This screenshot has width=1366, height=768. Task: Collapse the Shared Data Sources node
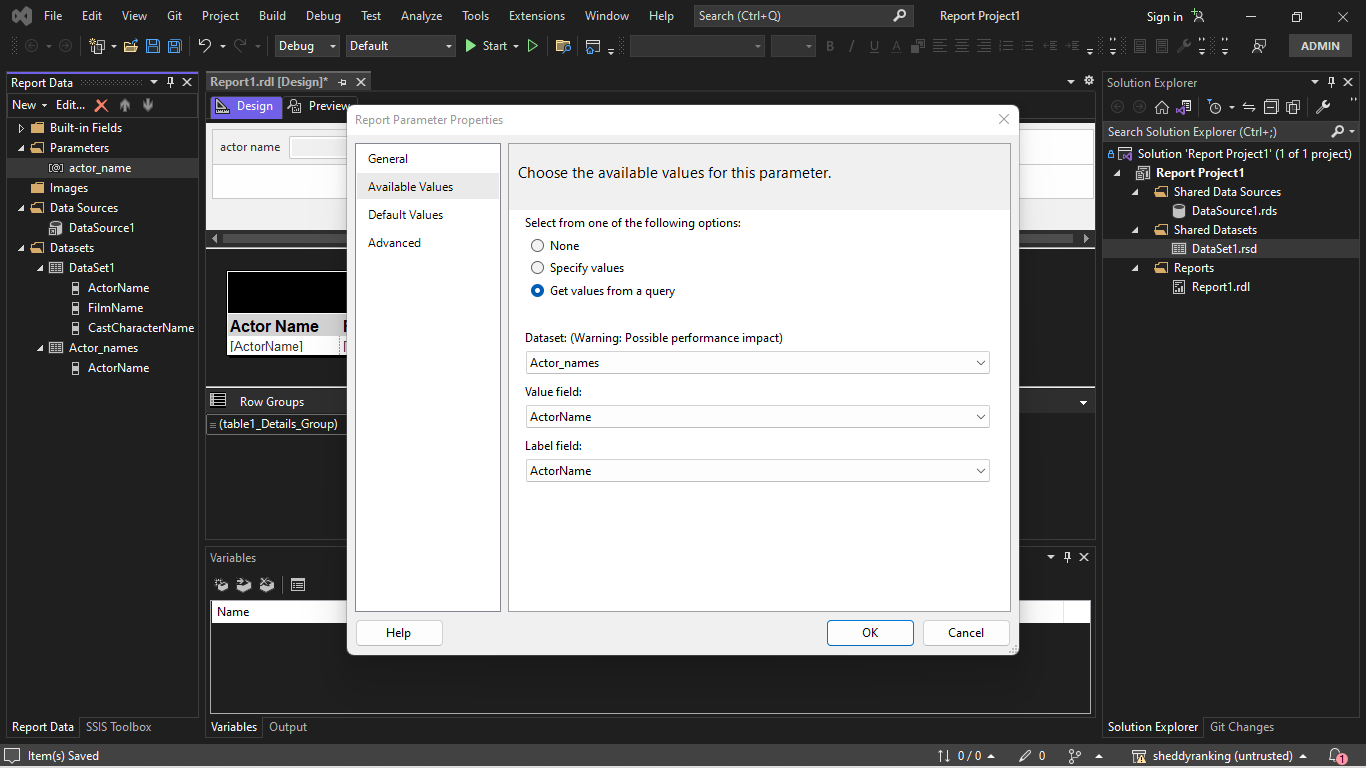(x=1134, y=191)
